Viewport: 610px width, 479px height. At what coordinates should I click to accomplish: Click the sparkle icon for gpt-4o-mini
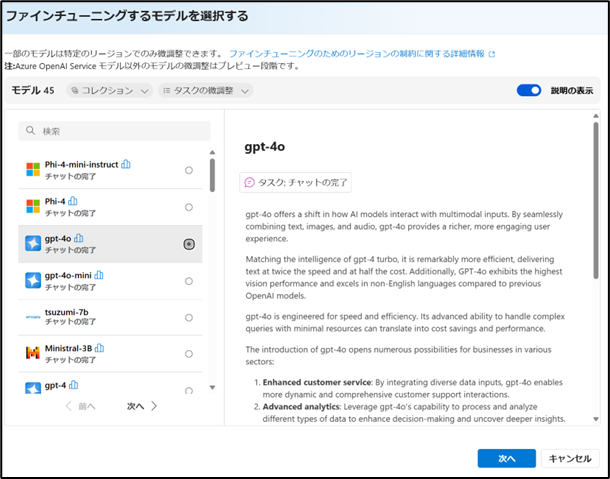point(33,281)
